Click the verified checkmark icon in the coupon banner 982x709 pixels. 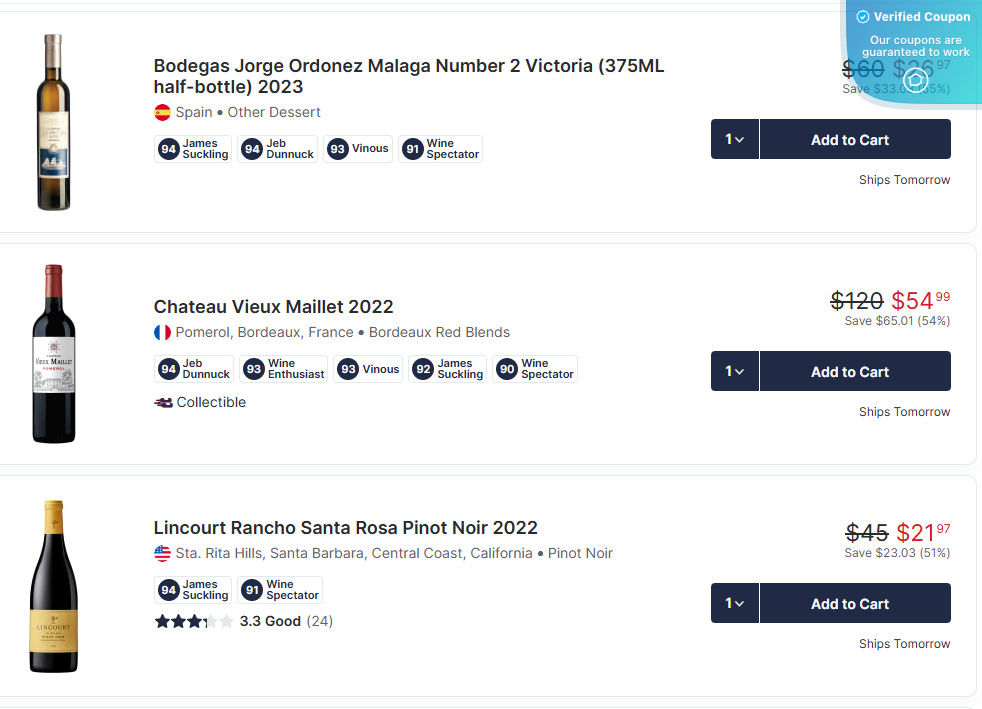(861, 16)
